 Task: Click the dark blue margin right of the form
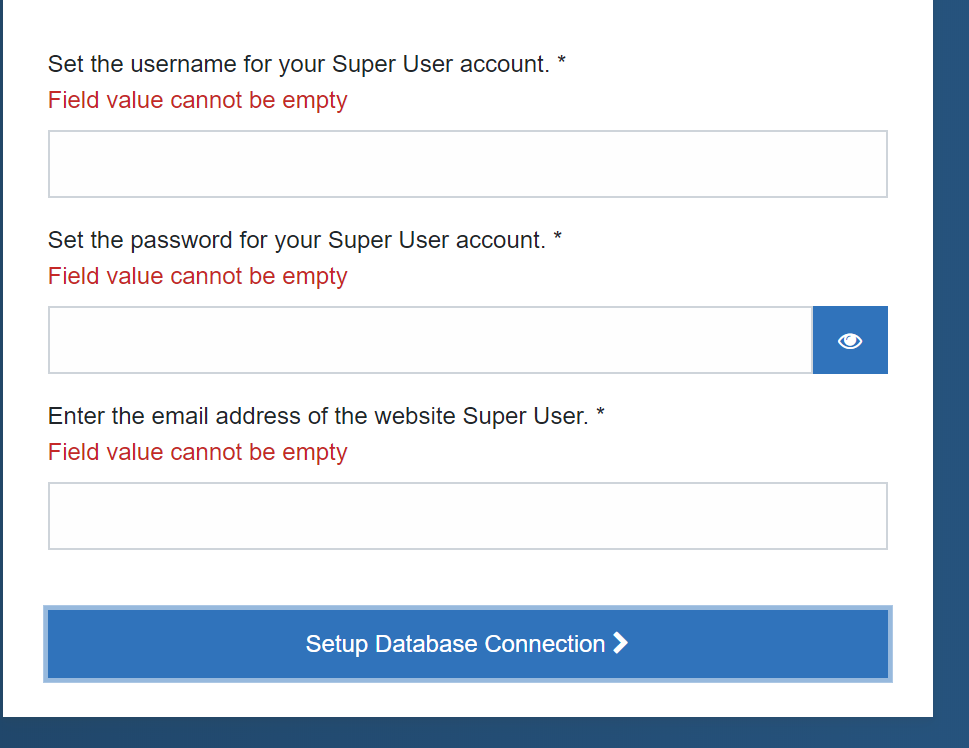tap(950, 359)
